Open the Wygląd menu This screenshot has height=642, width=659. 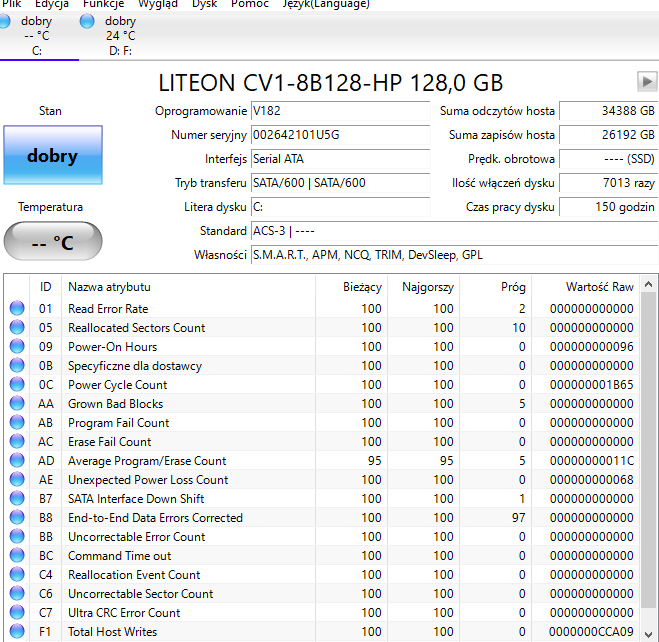point(158,4)
